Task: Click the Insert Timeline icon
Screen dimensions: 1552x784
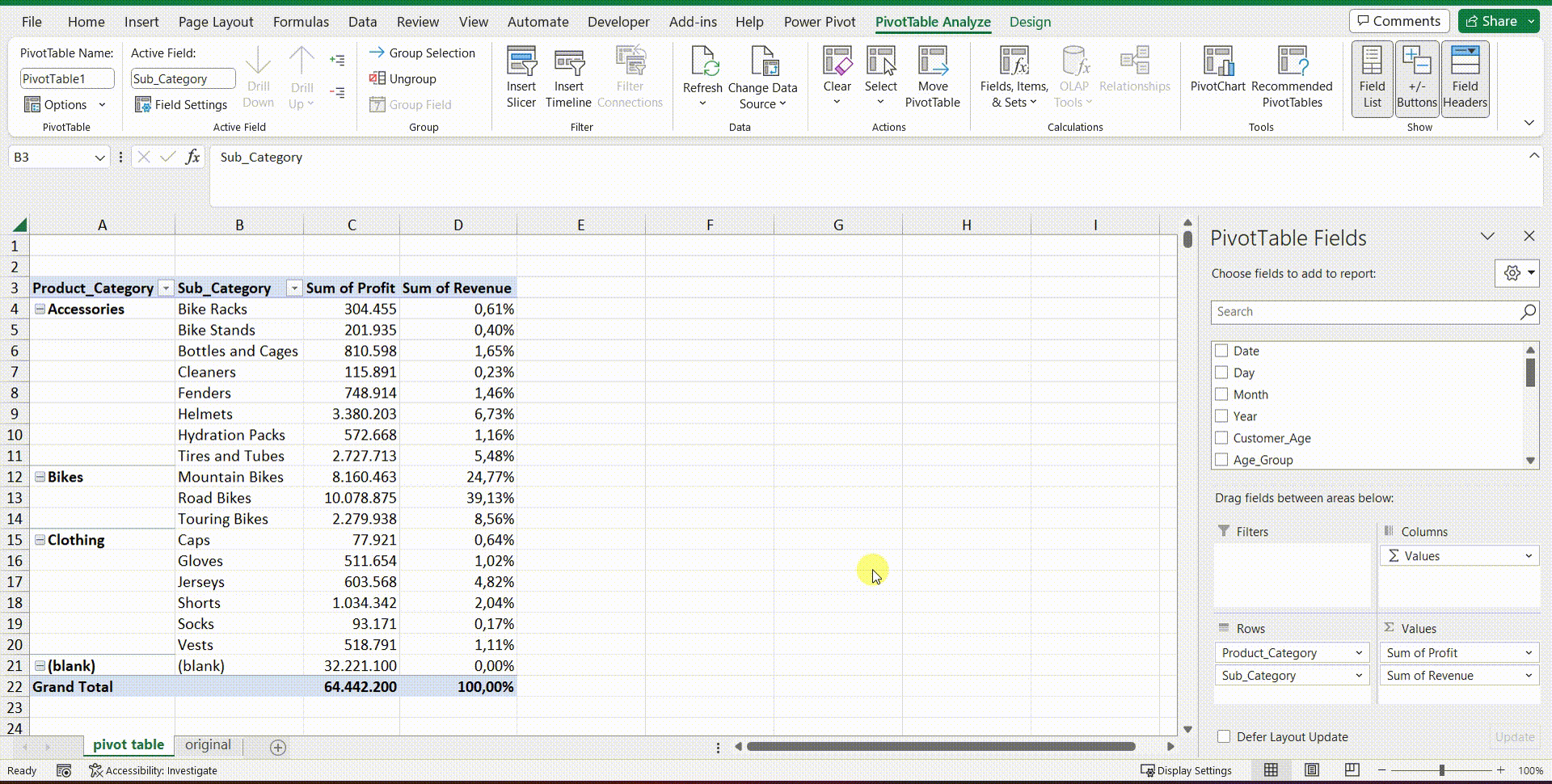Action: click(569, 61)
